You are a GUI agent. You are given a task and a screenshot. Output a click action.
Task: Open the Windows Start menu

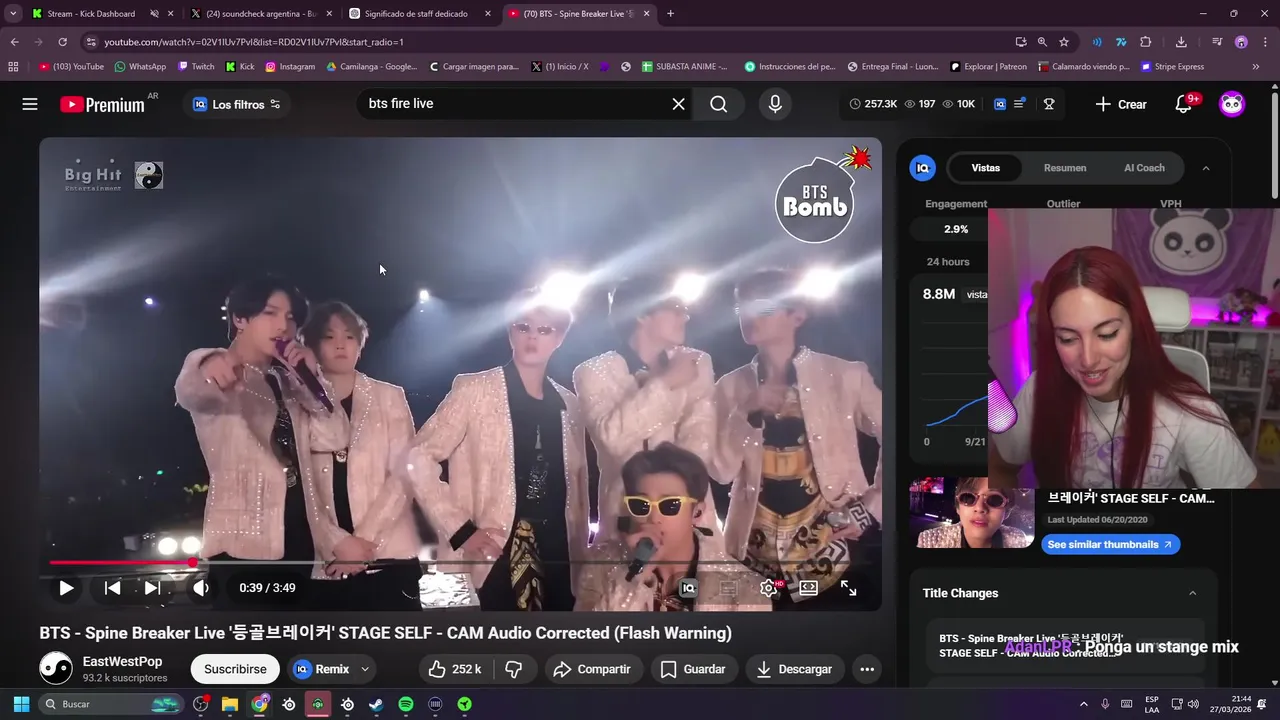pos(21,704)
